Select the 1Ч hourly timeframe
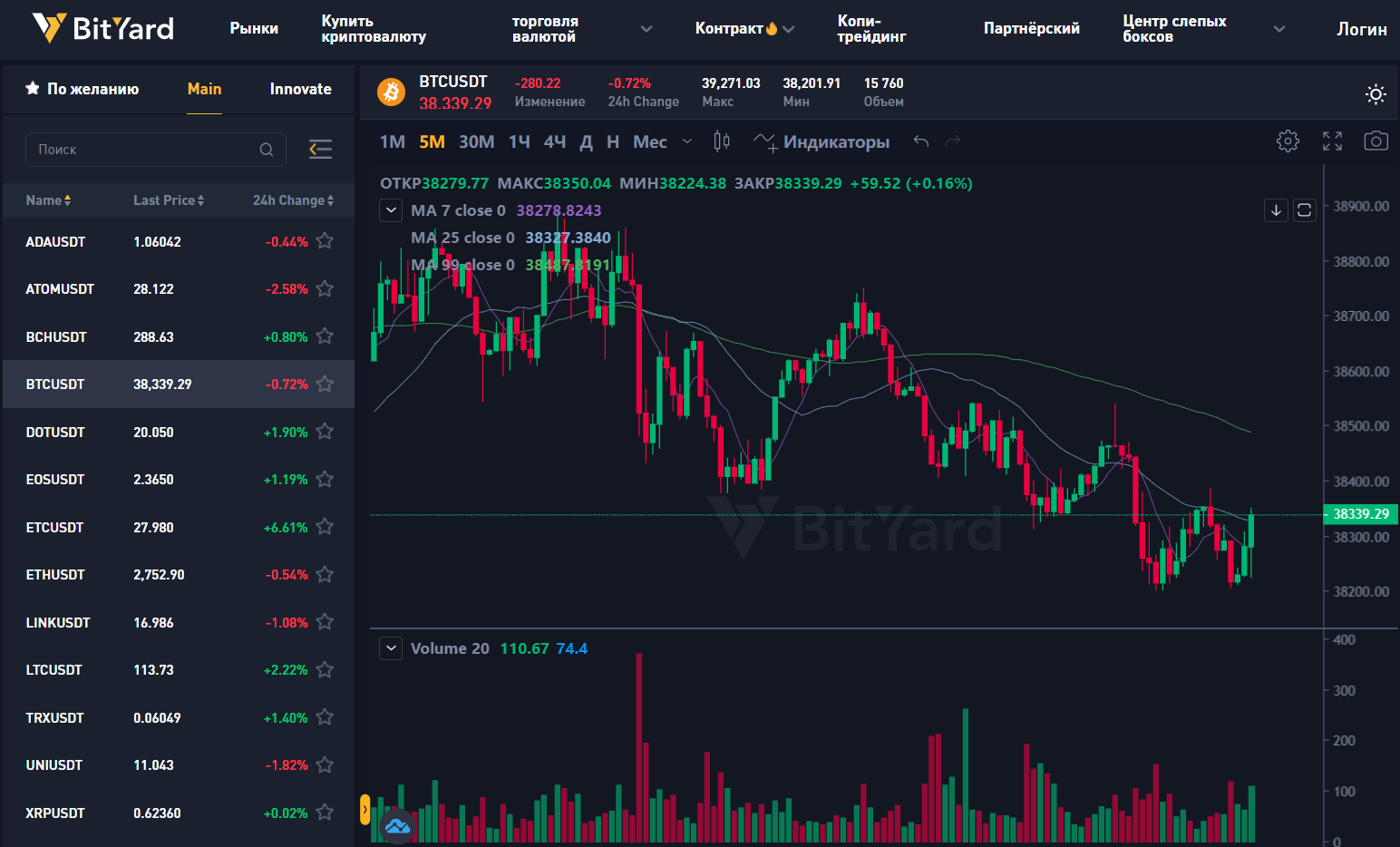The image size is (1400, 847). click(x=520, y=141)
